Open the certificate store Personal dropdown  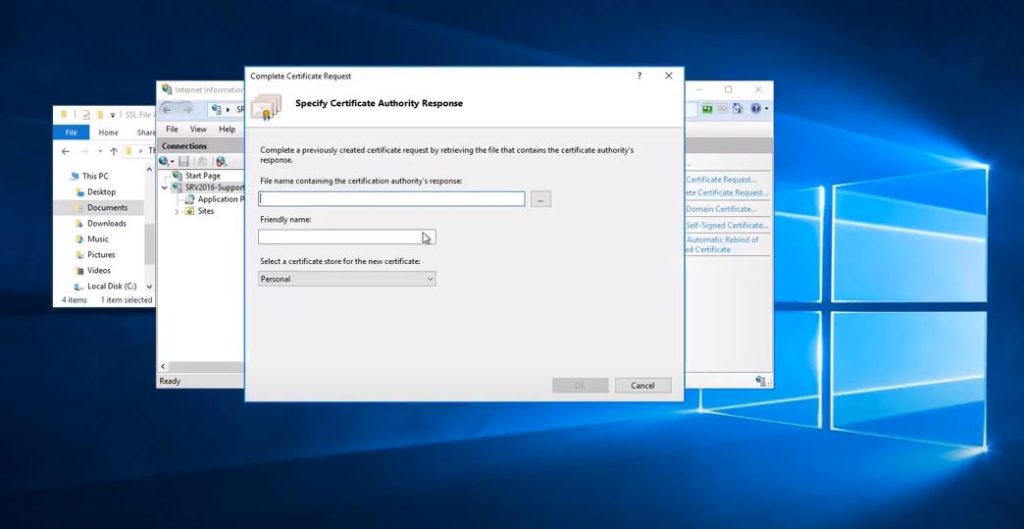pyautogui.click(x=347, y=279)
